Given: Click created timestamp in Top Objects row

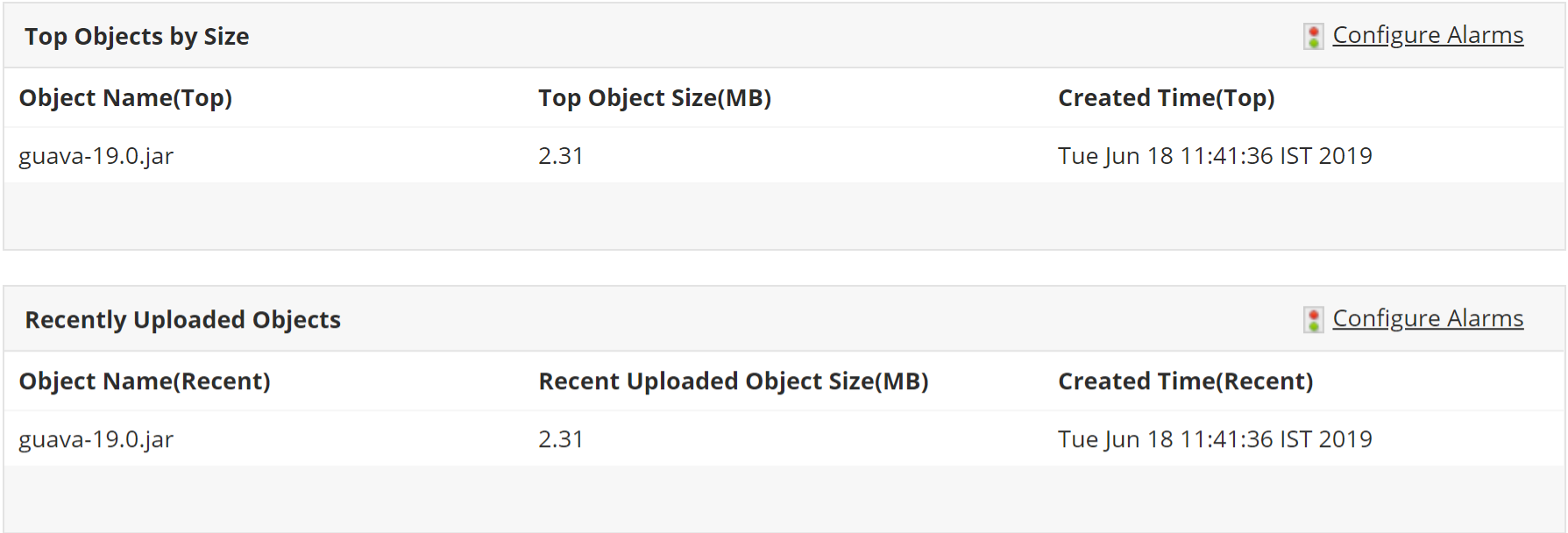Looking at the screenshot, I should [1215, 156].
